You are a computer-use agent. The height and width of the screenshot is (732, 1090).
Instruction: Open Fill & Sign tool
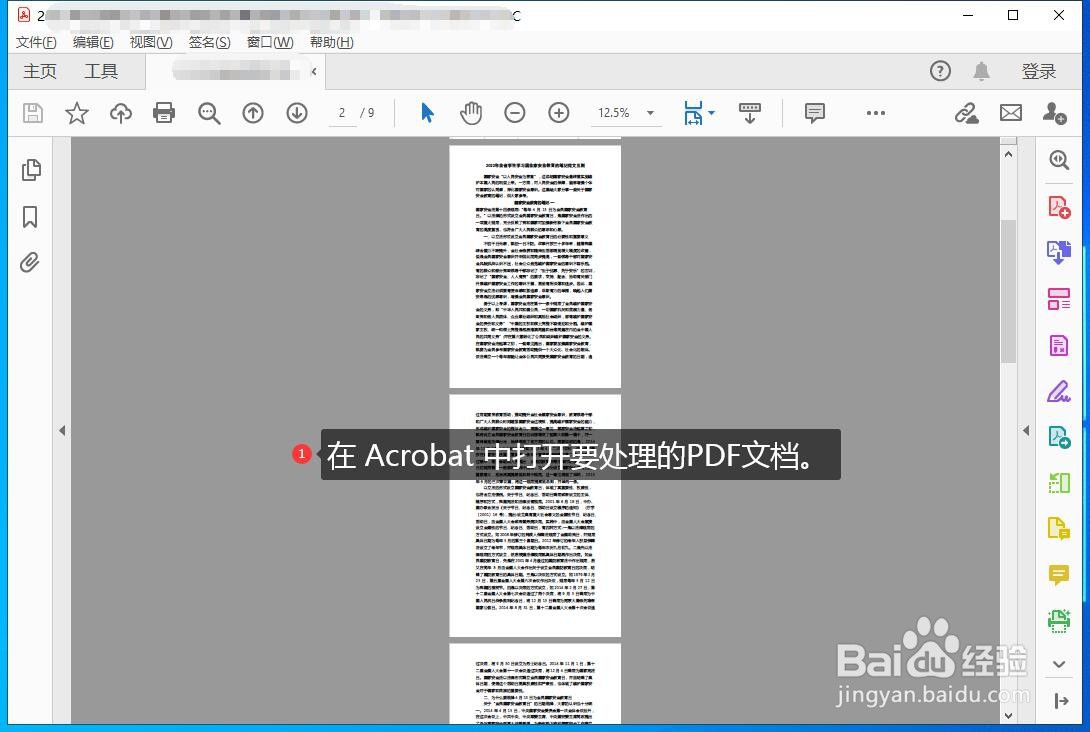(1059, 391)
